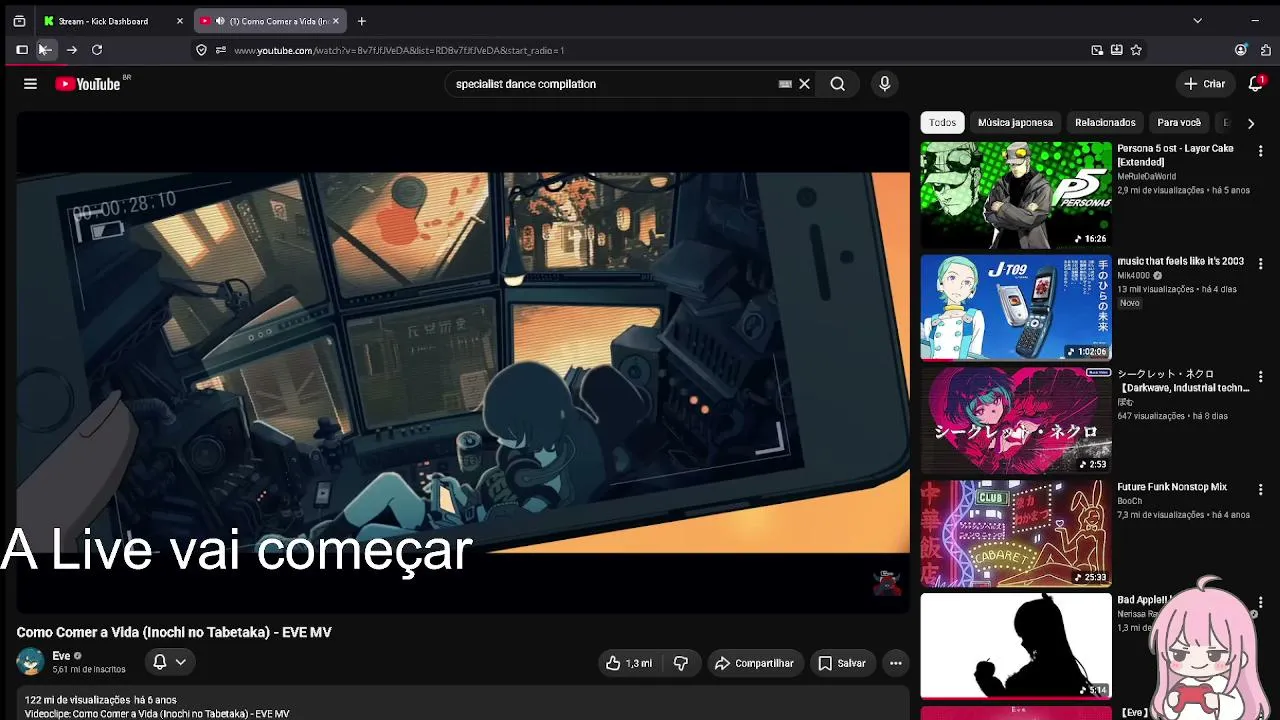
Task: Open Persona 5 ost Layer Cake thumbnail
Action: click(x=1016, y=195)
